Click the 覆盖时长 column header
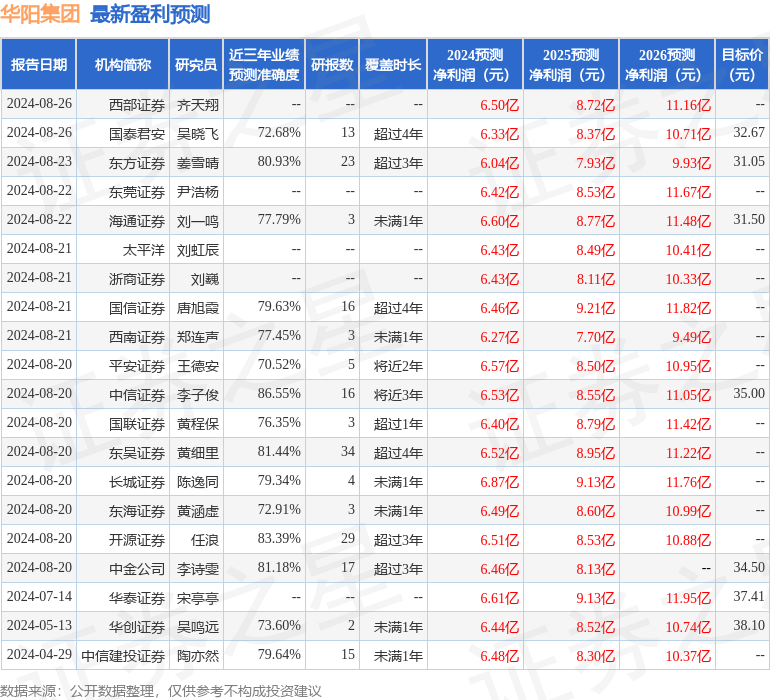 pyautogui.click(x=393, y=65)
